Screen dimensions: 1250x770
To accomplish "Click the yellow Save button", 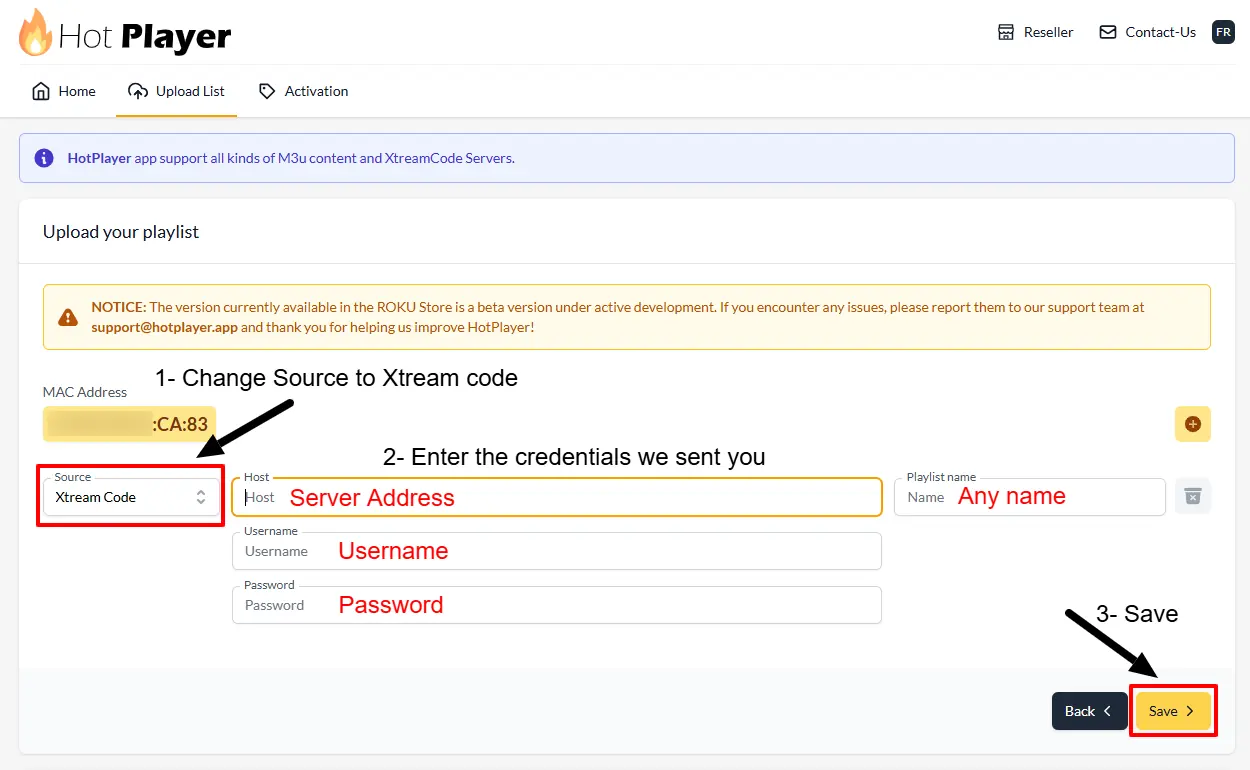I will pyautogui.click(x=1173, y=711).
